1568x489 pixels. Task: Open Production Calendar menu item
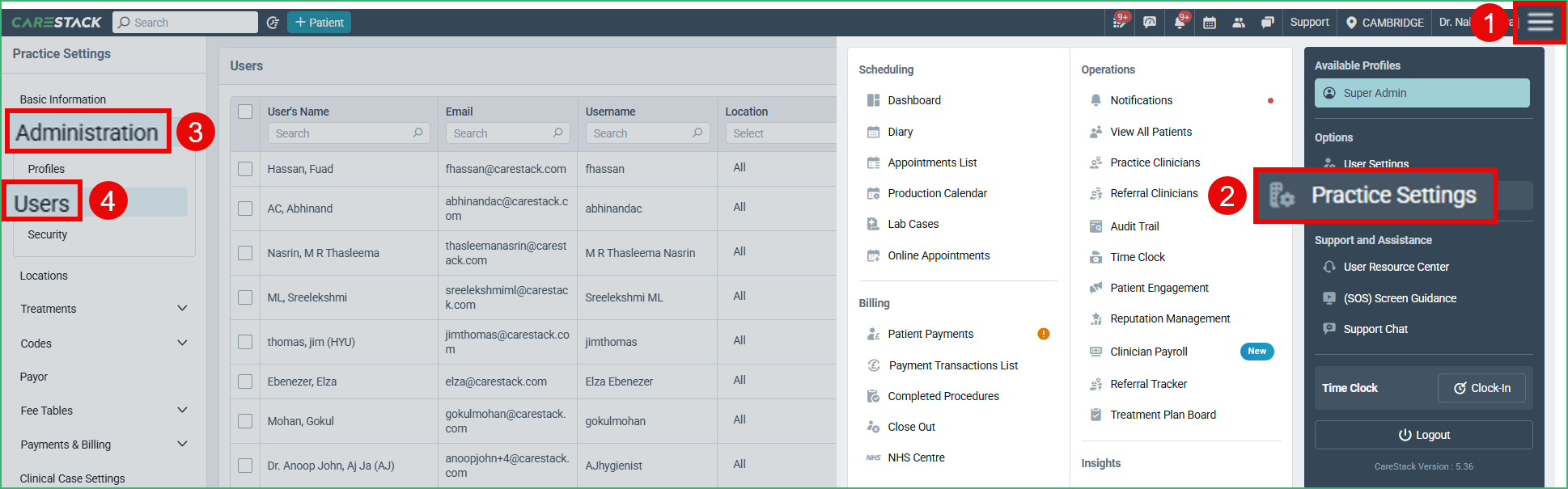point(937,193)
